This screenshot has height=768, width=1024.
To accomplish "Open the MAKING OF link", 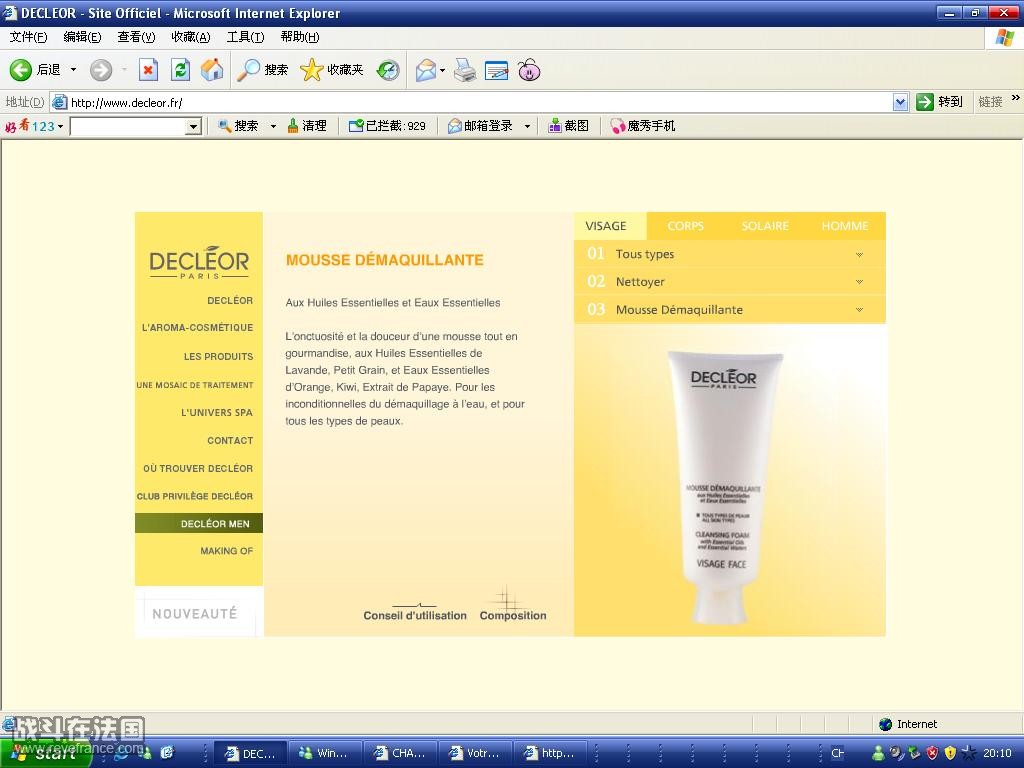I will point(227,551).
